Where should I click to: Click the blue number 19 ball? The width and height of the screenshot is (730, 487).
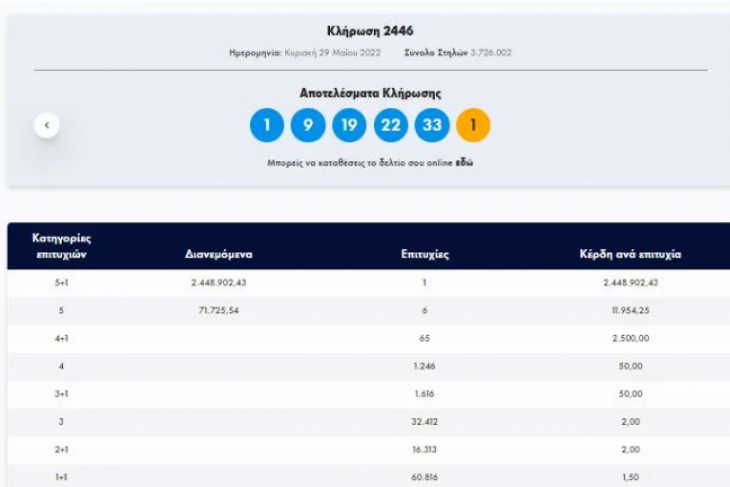pyautogui.click(x=349, y=125)
